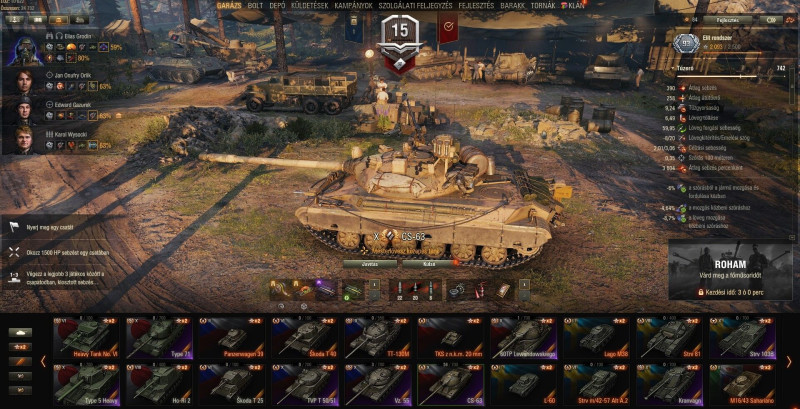Select the Kranvagn tank in carousel
This screenshot has height=409, width=800.
pyautogui.click(x=669, y=385)
